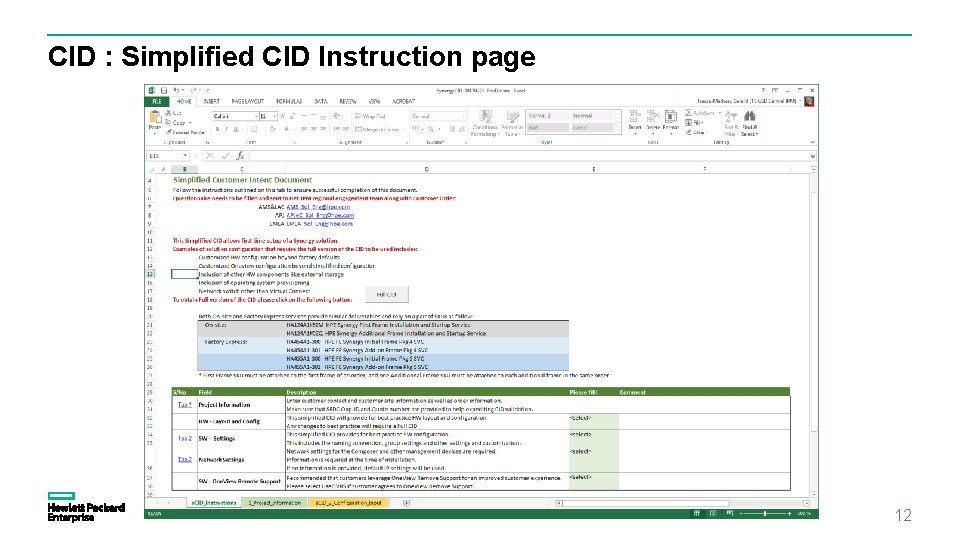960x540 pixels.
Task: Collapse the ribbon with the chevron
Action: click(x=812, y=142)
